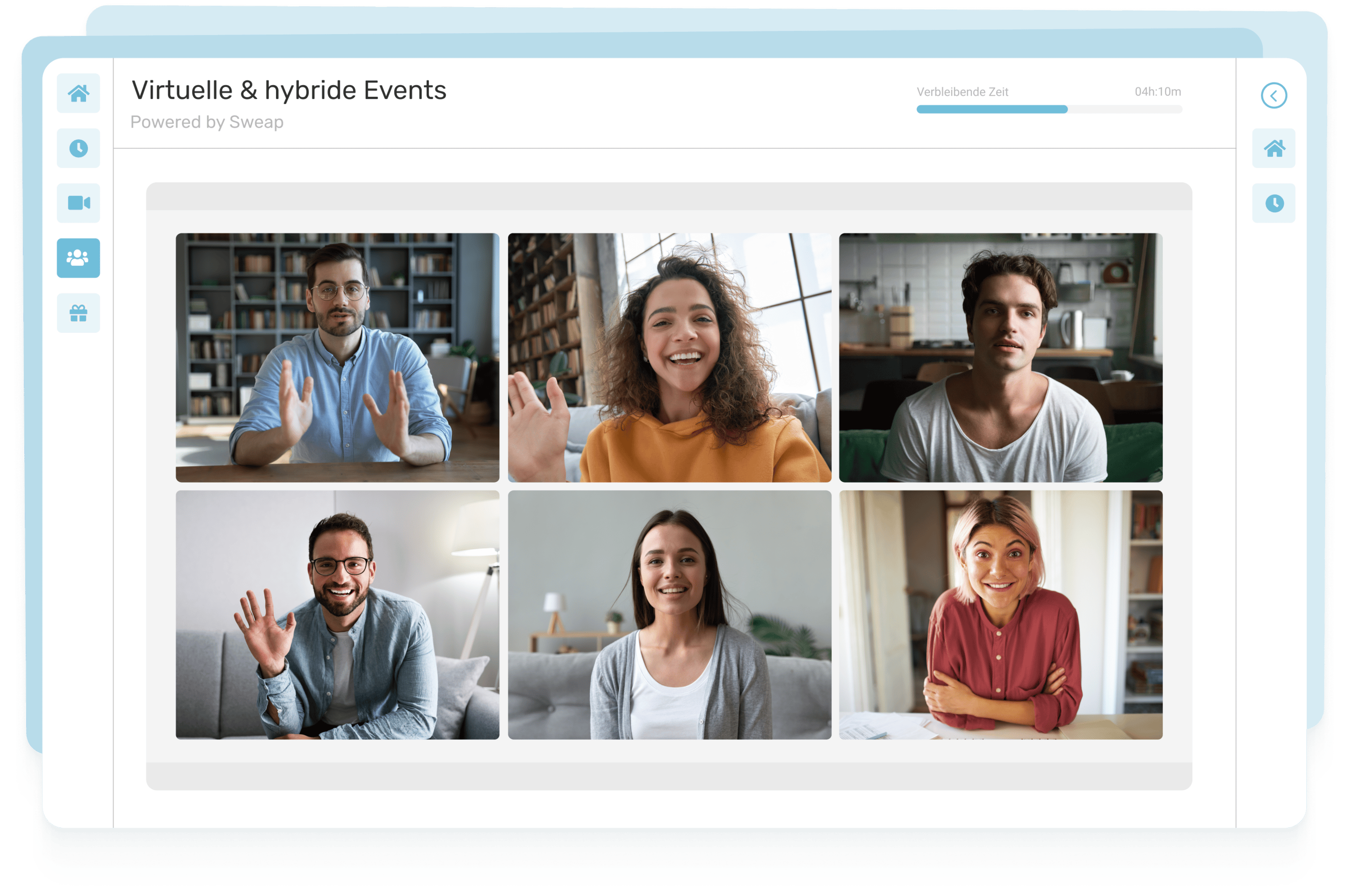
Task: Click the gift box icon in left sidebar
Action: pos(78,313)
